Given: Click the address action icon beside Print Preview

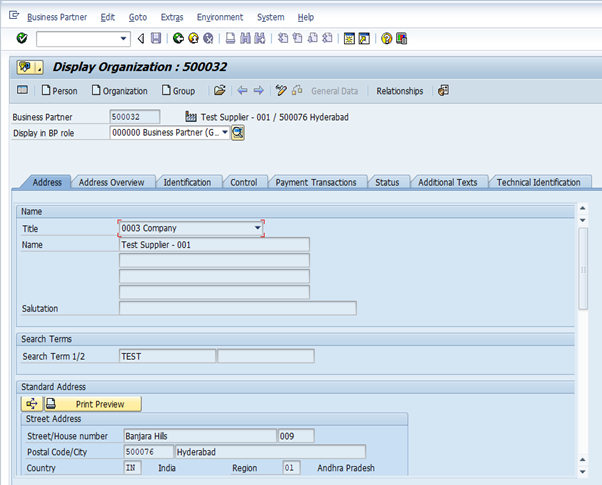Looking at the screenshot, I should (x=31, y=404).
